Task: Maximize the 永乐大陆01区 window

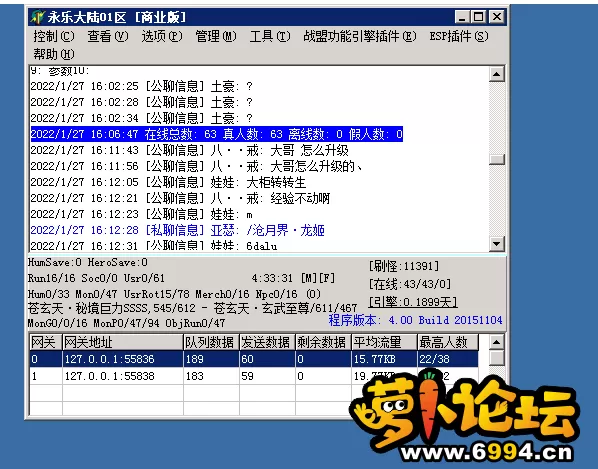Action: 478,17
